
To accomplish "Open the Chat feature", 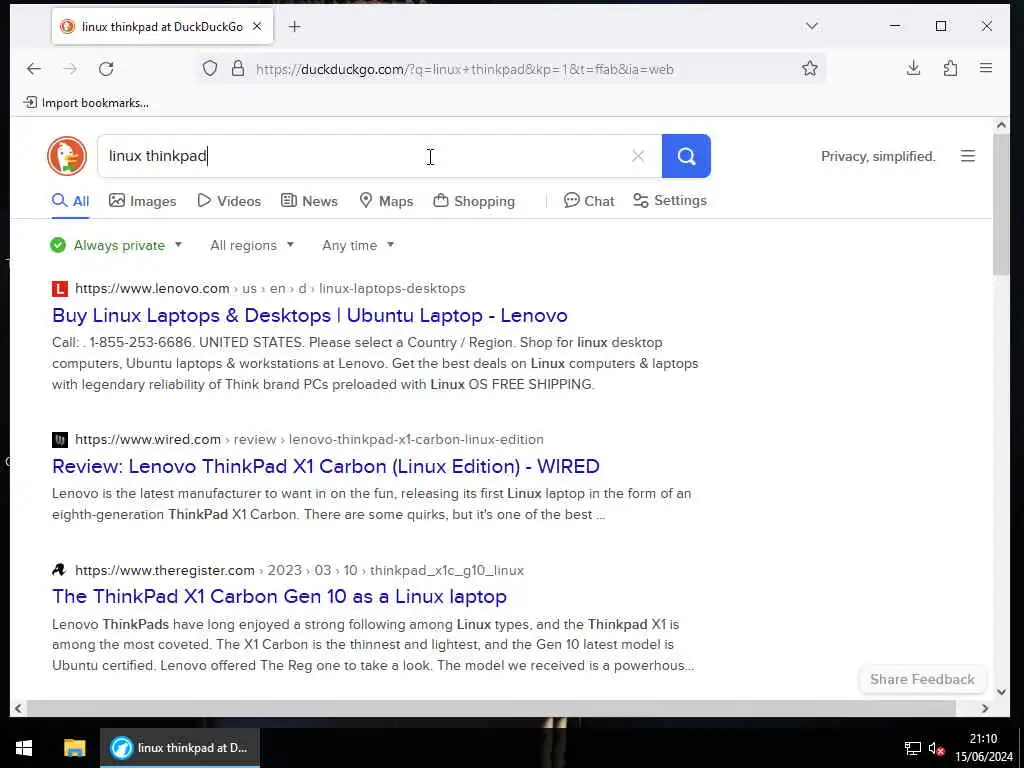I will 589,201.
